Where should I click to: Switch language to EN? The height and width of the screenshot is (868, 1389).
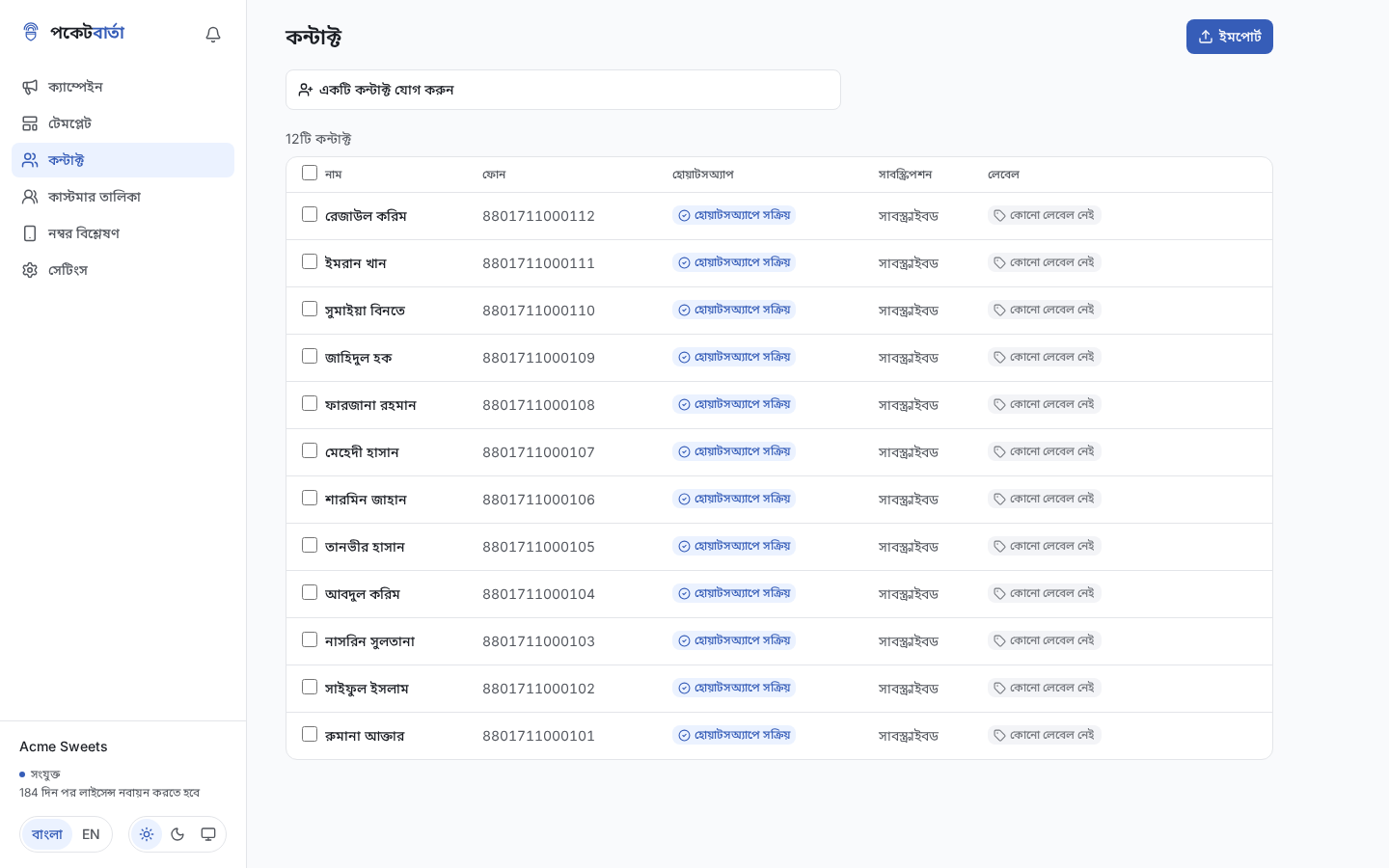[x=91, y=834]
